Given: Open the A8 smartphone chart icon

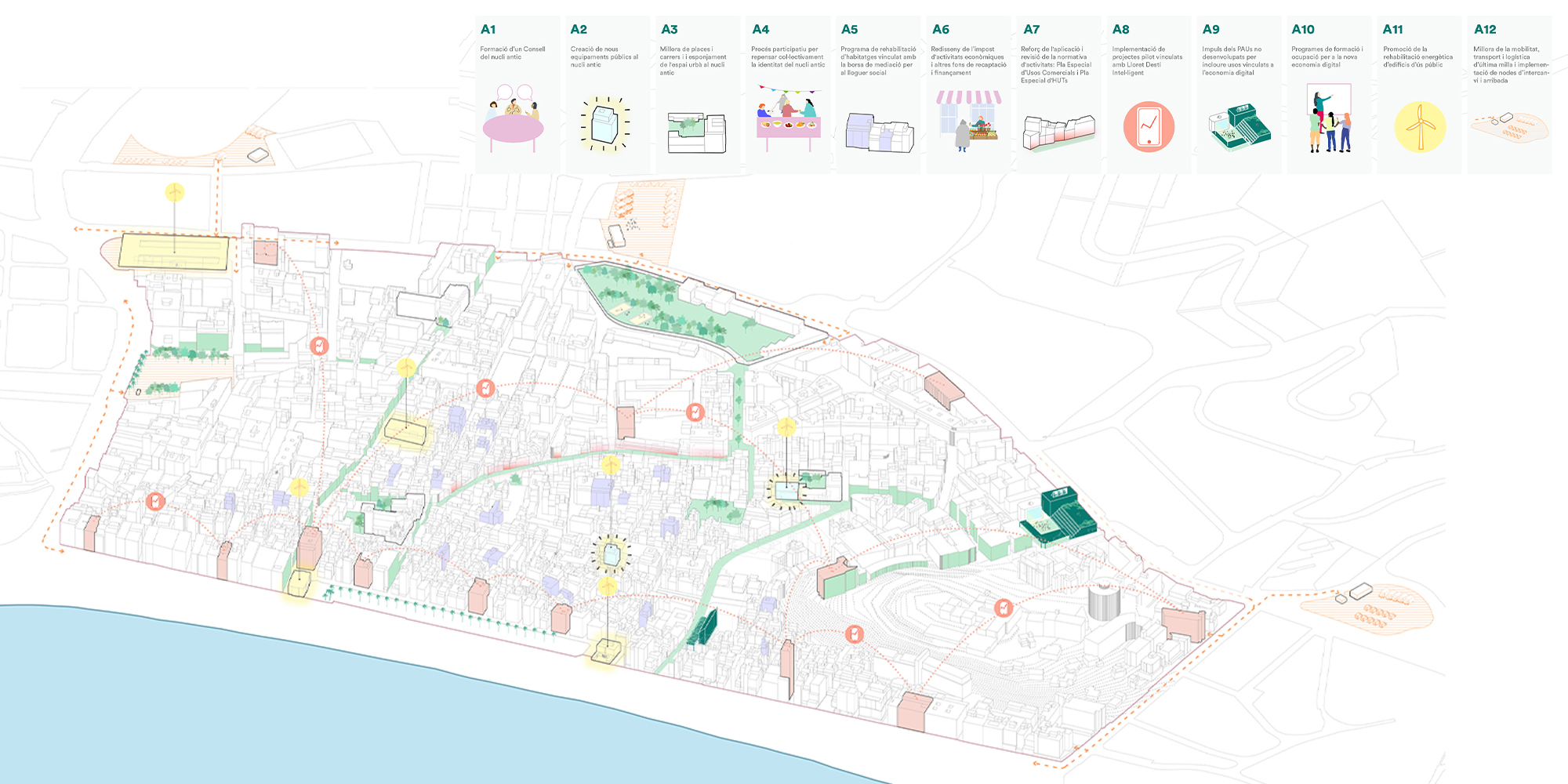Looking at the screenshot, I should tap(1149, 126).
